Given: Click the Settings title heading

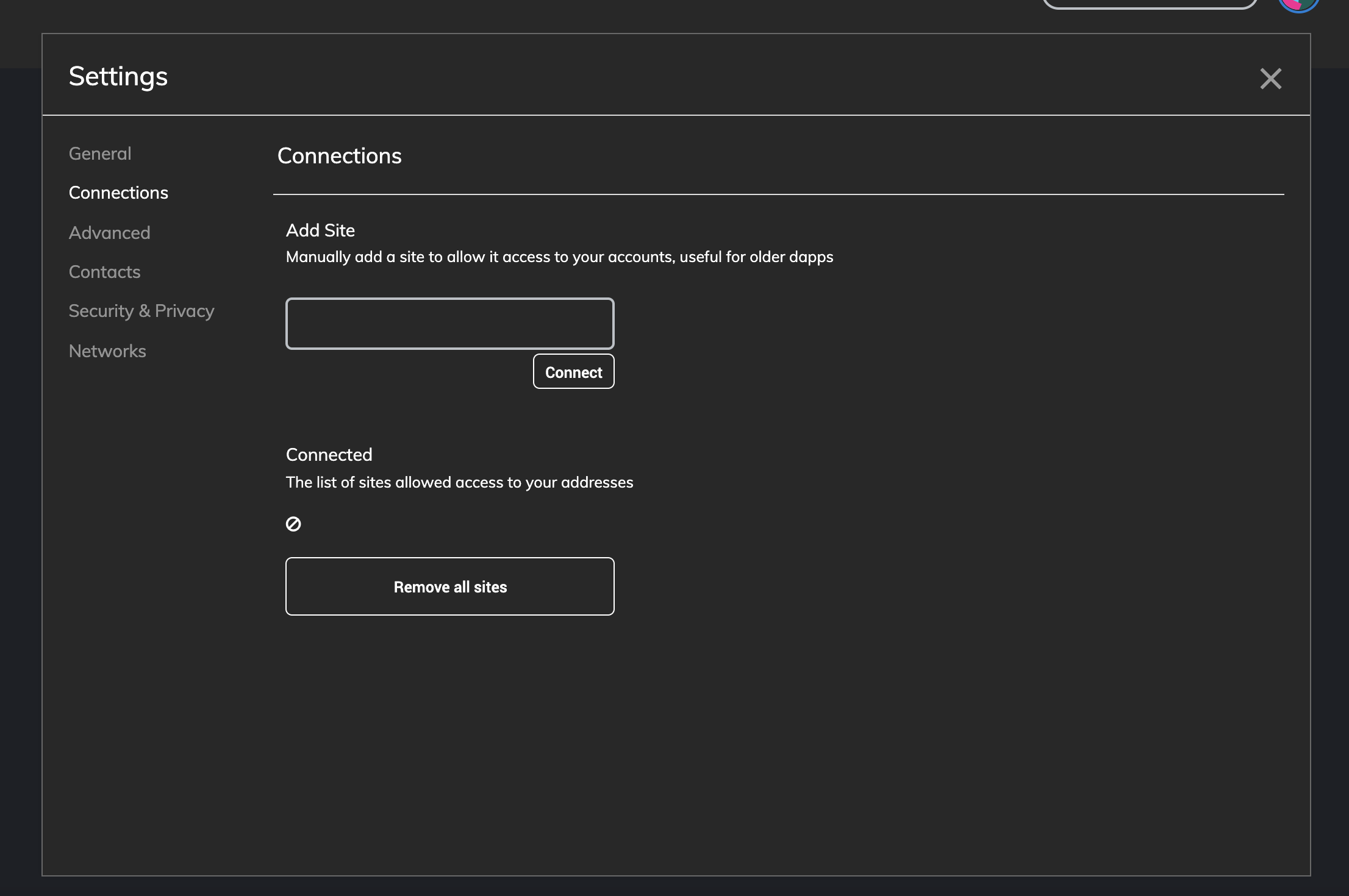Looking at the screenshot, I should pos(118,76).
